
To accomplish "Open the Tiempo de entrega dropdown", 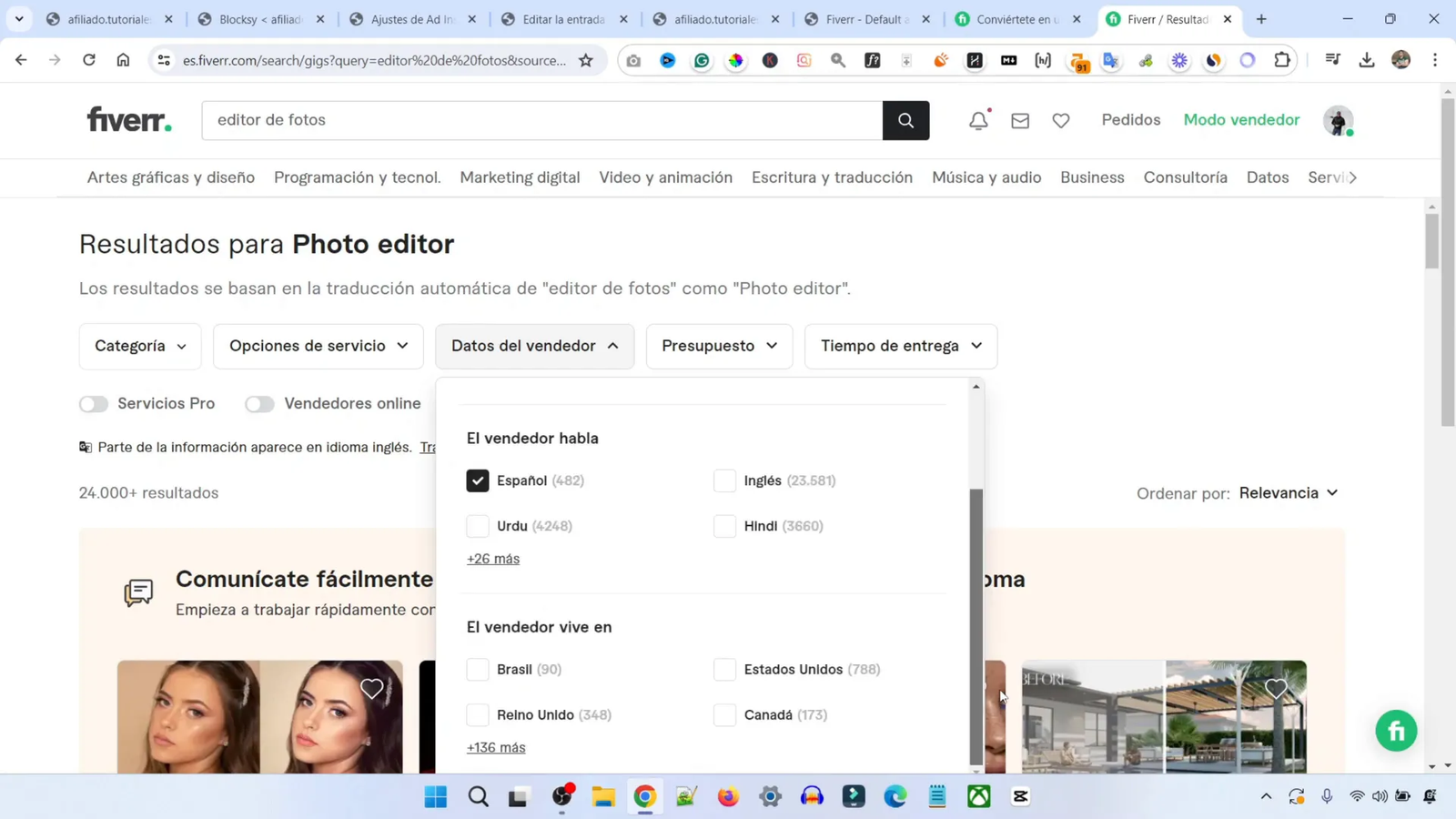I will [x=899, y=346].
